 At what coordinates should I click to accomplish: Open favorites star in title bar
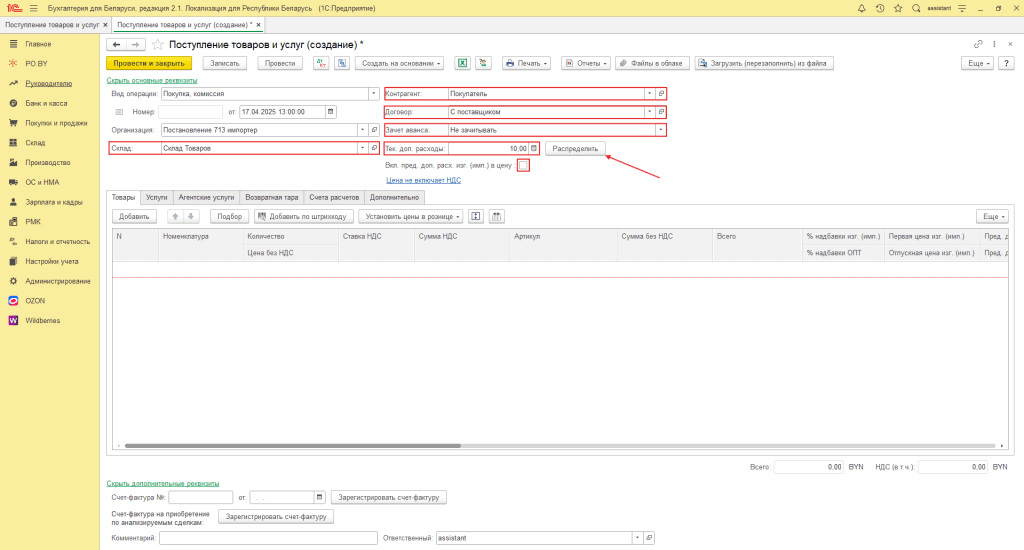[898, 8]
